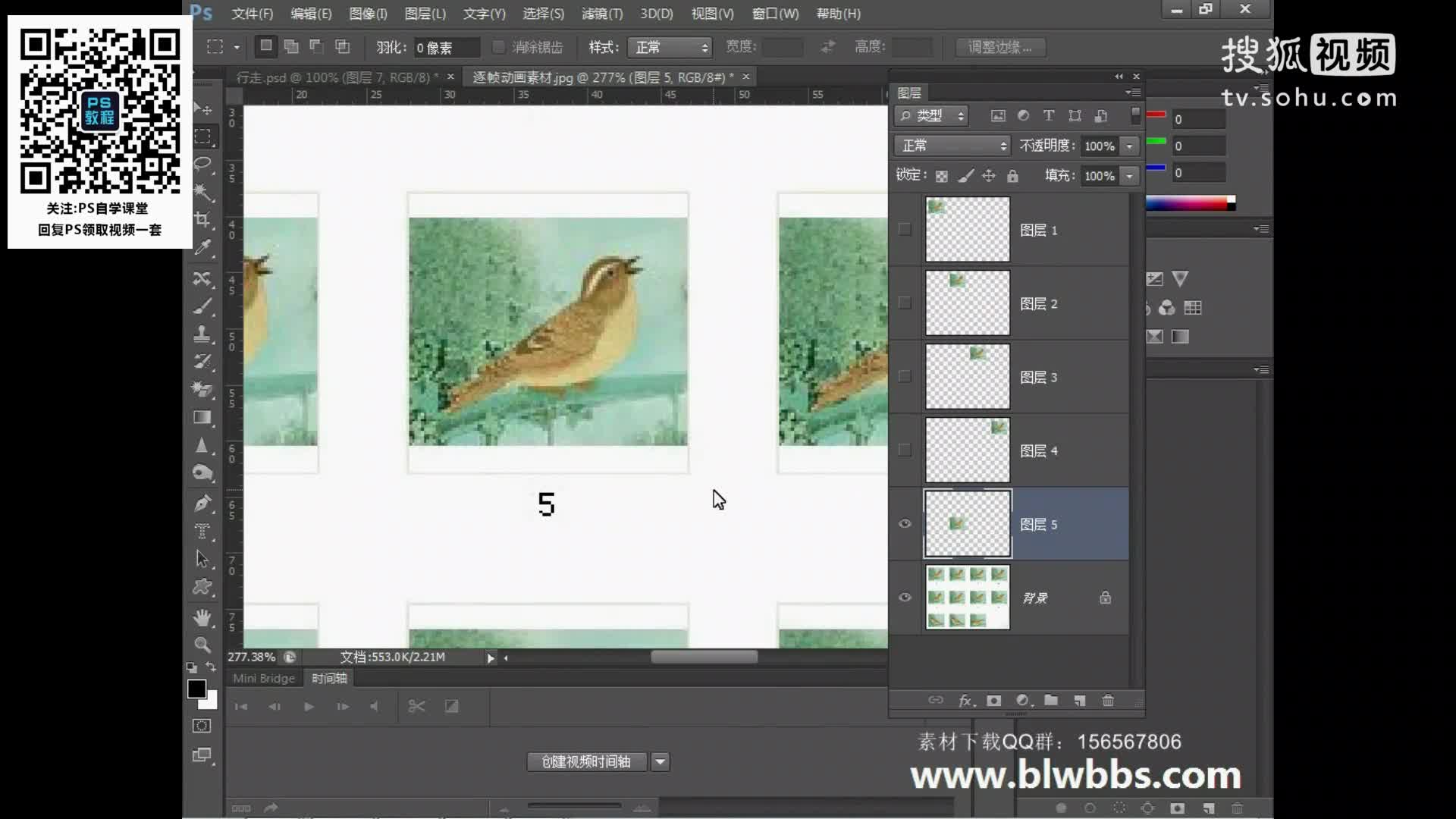The height and width of the screenshot is (819, 1456).
Task: Click the filter for type layers icon
Action: click(x=1049, y=115)
